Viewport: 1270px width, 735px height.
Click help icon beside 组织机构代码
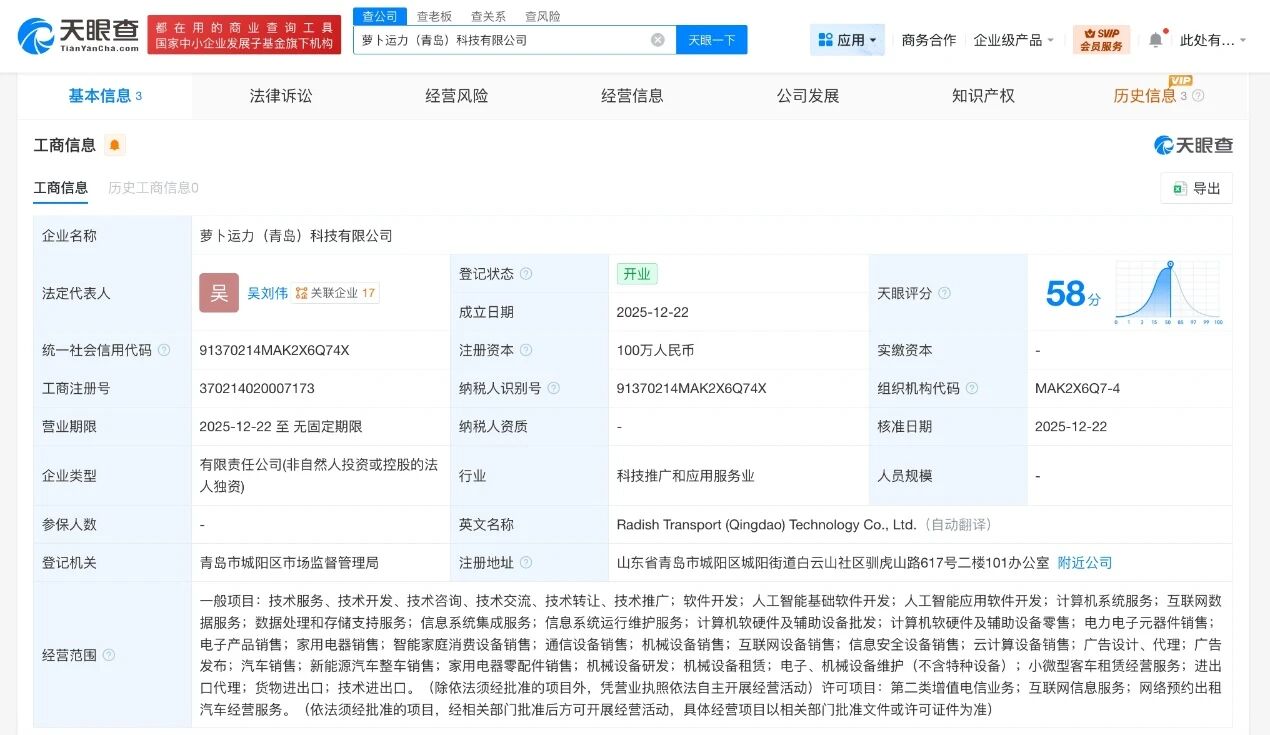click(x=972, y=388)
